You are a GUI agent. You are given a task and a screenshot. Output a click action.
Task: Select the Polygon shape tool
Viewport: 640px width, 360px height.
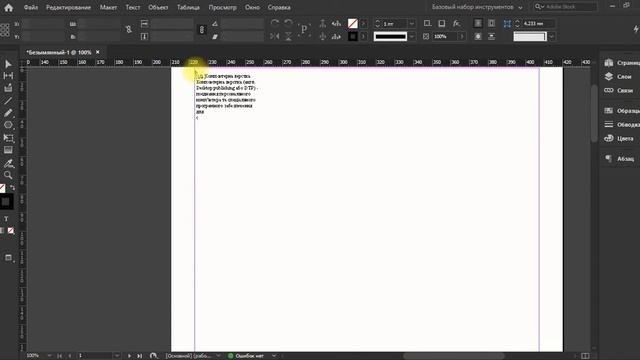tap(8, 125)
